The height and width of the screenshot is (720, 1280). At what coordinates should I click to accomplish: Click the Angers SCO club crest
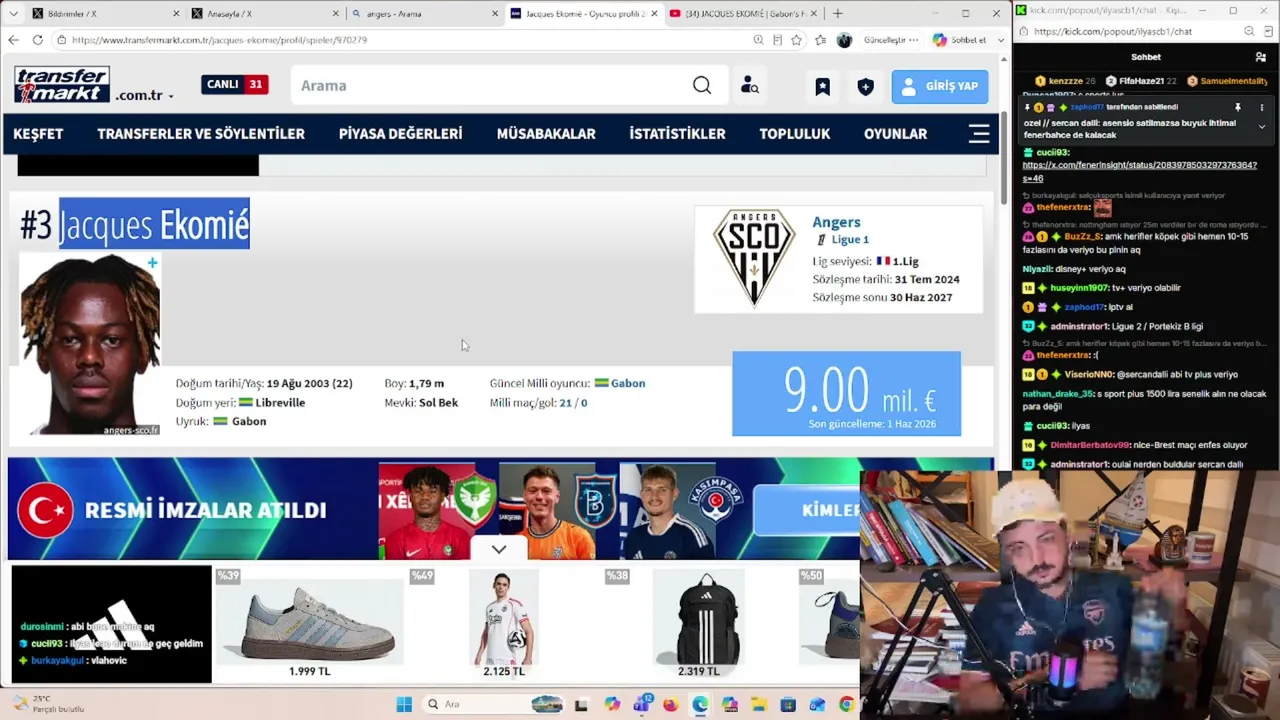pos(754,258)
